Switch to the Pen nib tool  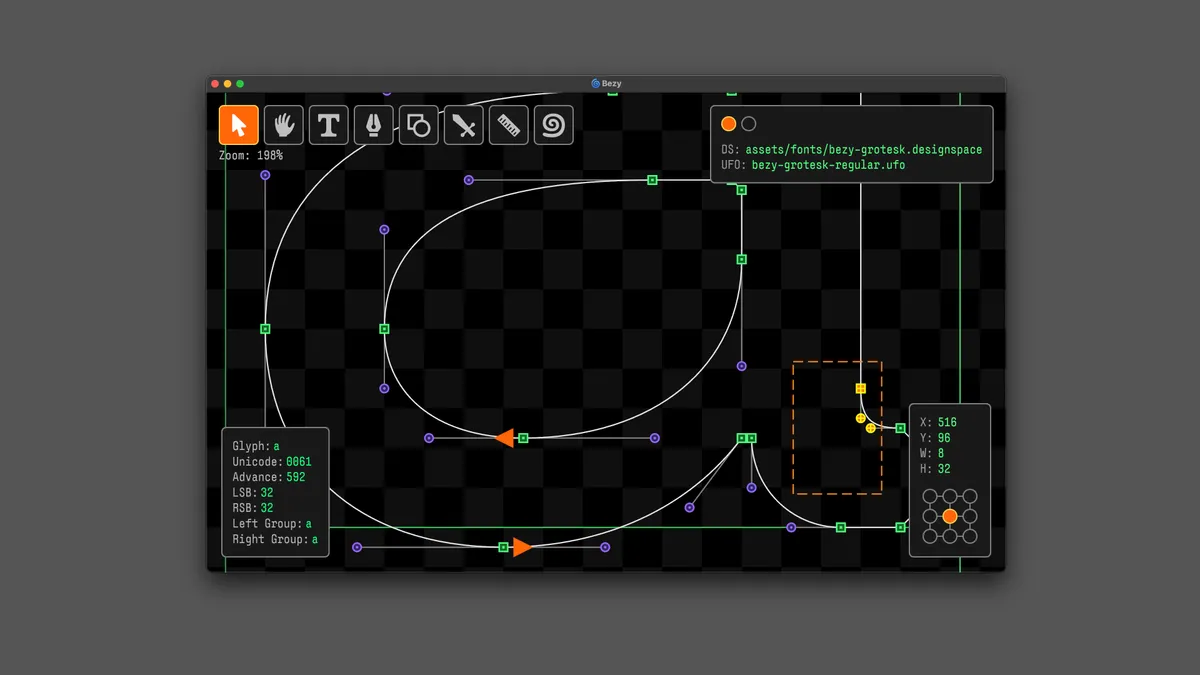[374, 125]
